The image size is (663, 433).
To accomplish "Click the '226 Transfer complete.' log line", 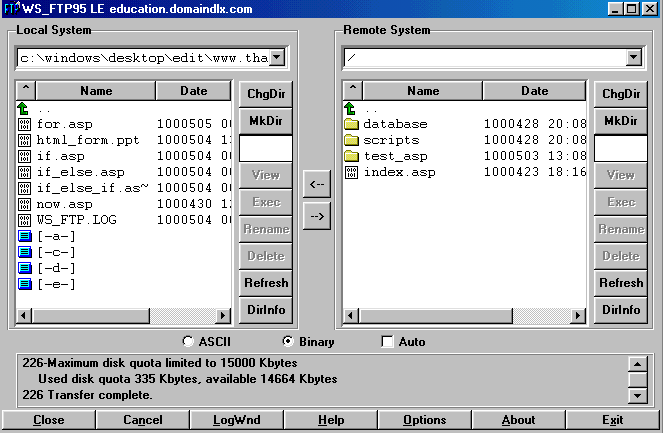I will tap(87, 395).
